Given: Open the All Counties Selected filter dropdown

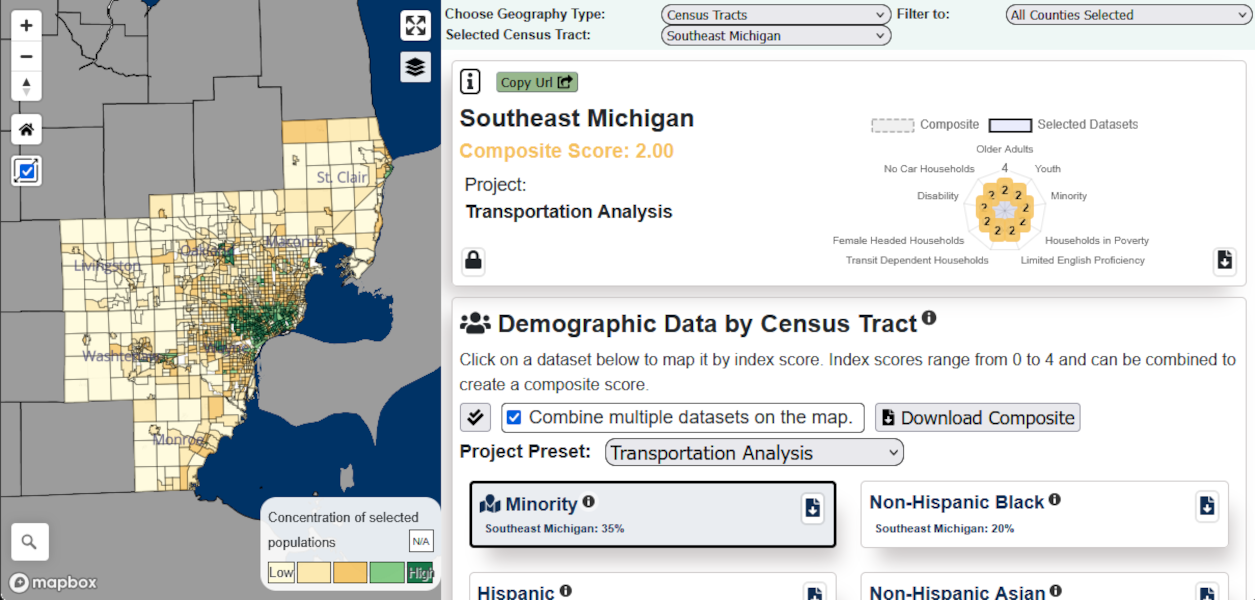Looking at the screenshot, I should tap(1127, 14).
